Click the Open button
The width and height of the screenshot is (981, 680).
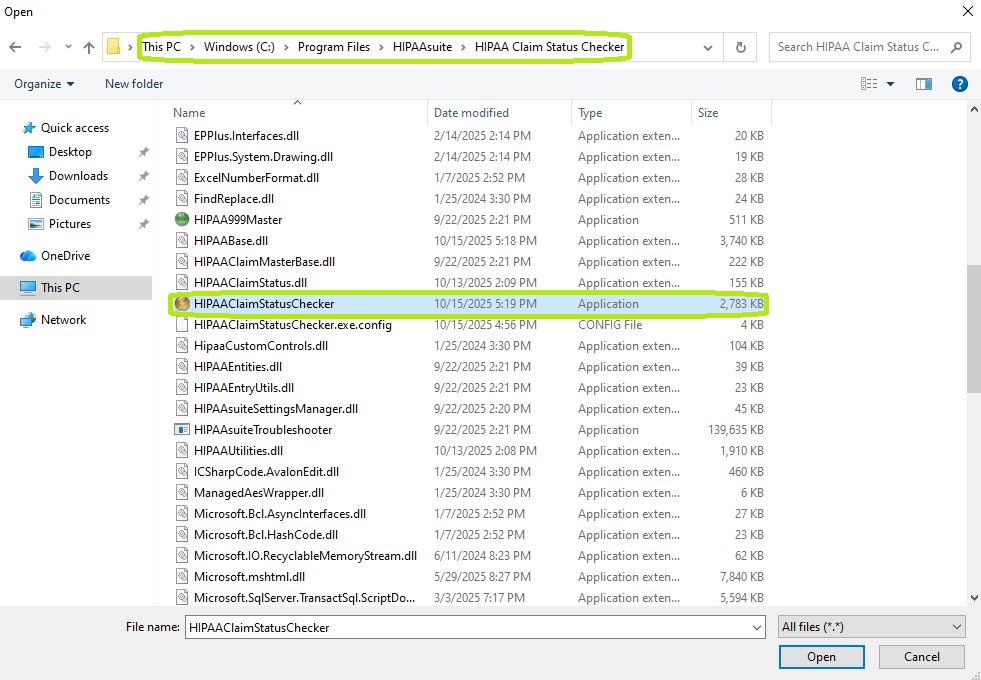(821, 657)
